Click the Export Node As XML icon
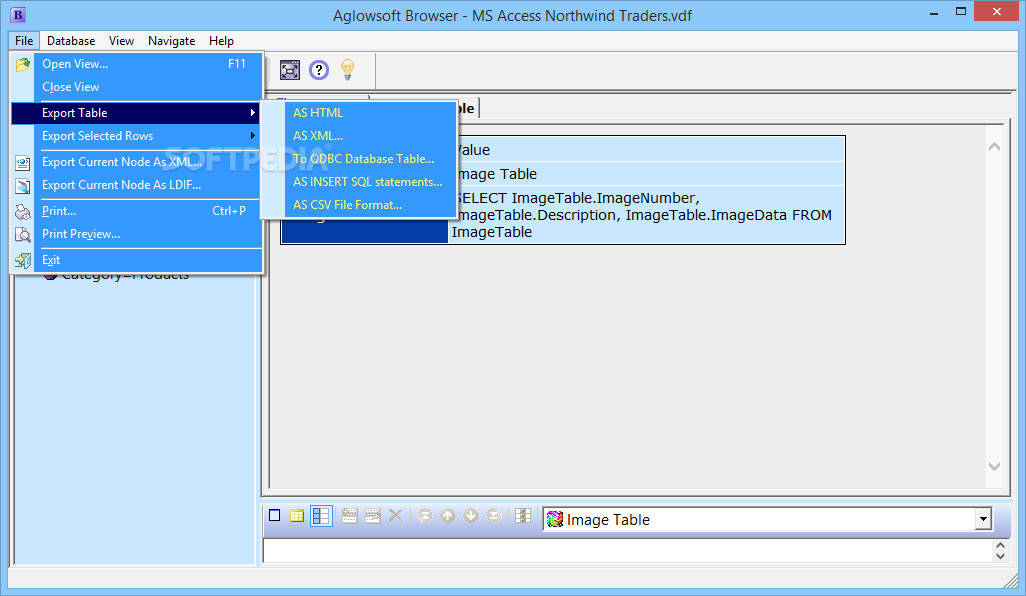Viewport: 1026px width, 596px height. 23,162
